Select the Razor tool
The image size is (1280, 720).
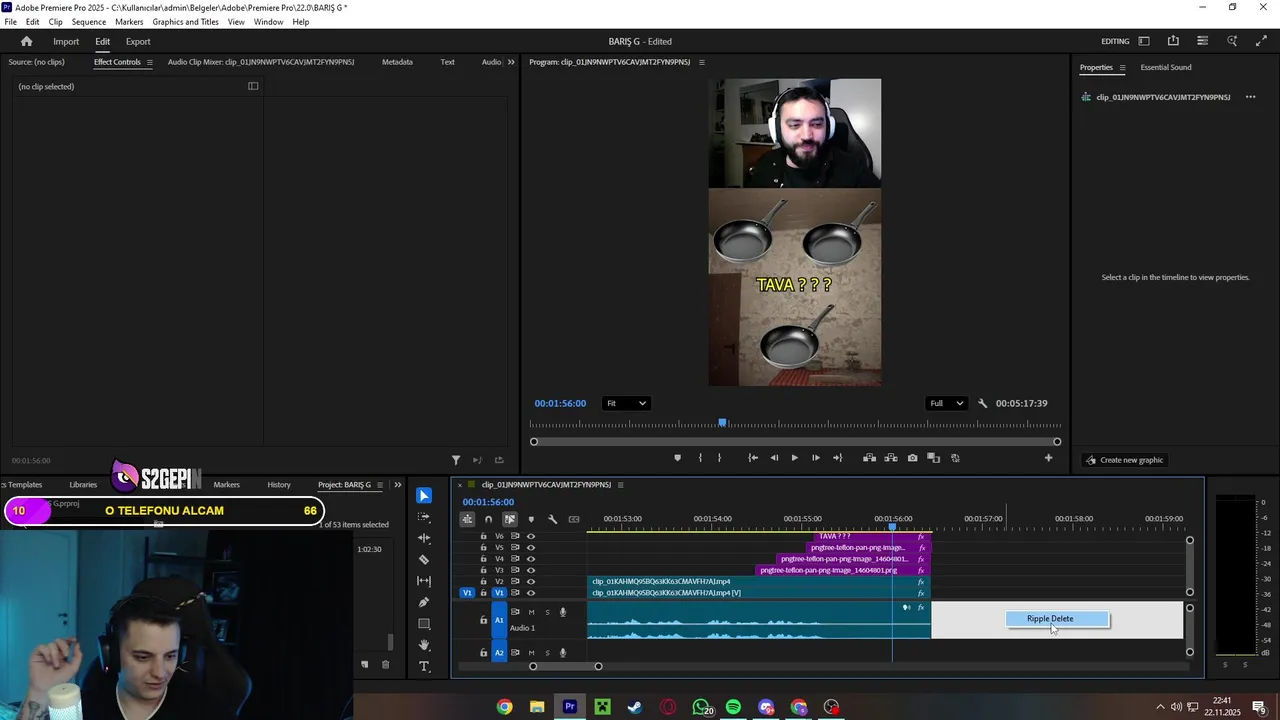[424, 559]
